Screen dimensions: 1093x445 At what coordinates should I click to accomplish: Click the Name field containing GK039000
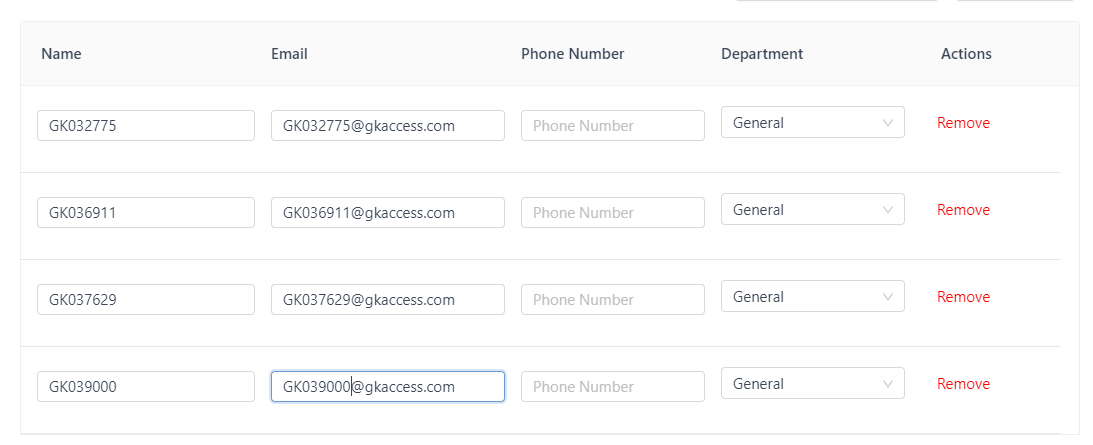(145, 387)
